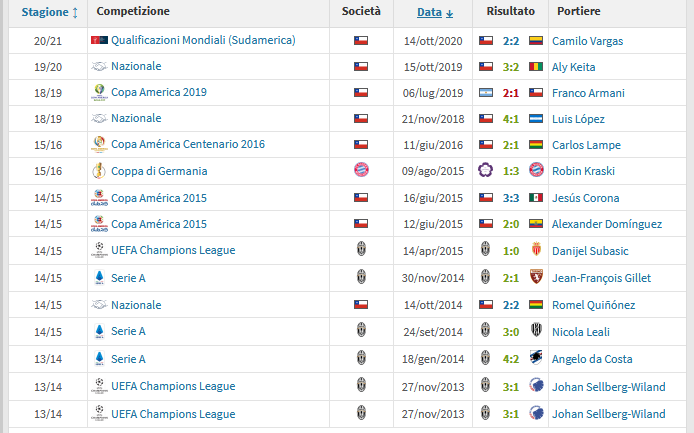Click Serie A logo in the 18/gen/2014 row

[99, 359]
